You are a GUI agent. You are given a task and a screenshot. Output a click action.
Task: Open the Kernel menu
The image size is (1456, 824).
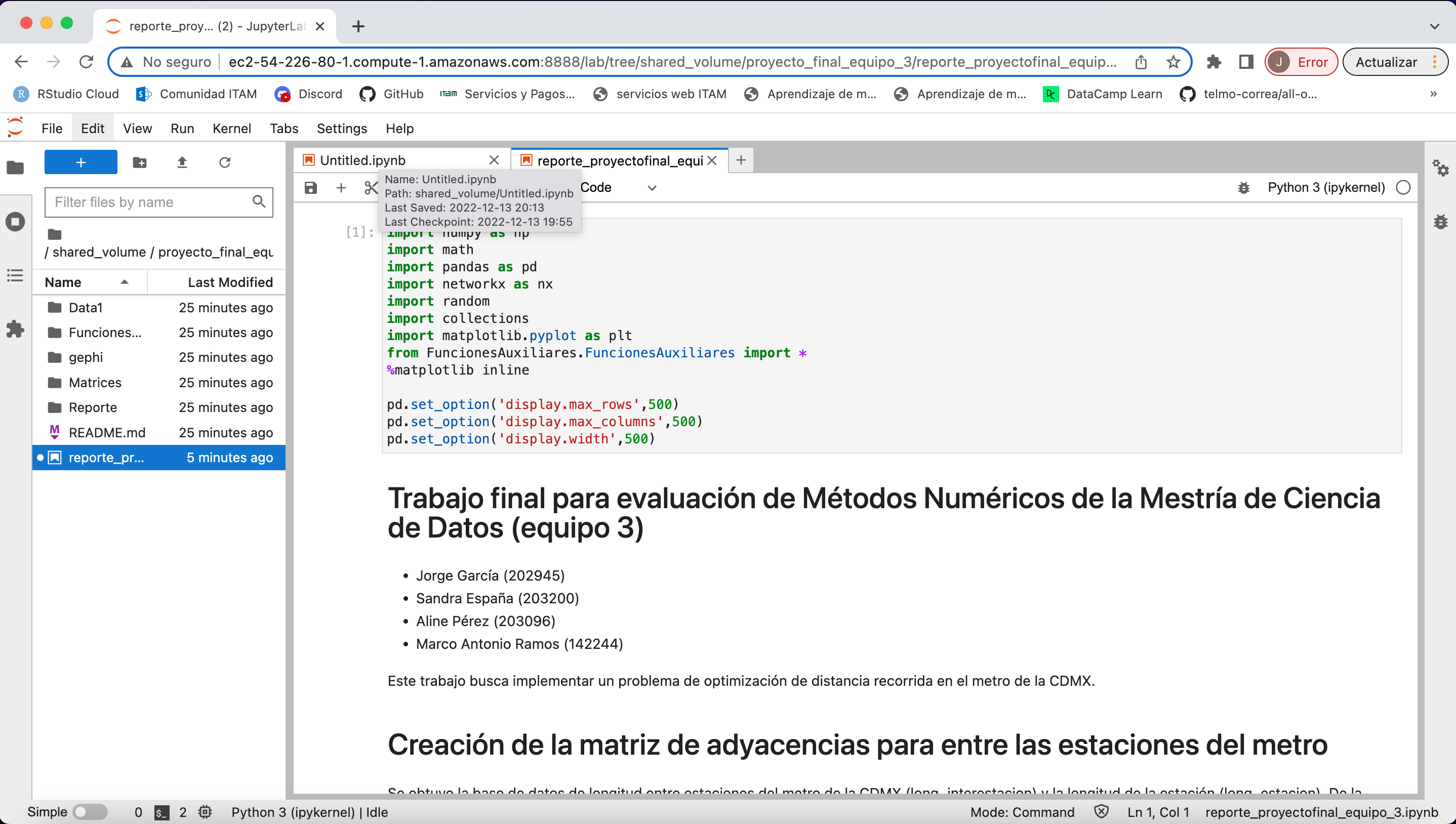[x=232, y=129]
